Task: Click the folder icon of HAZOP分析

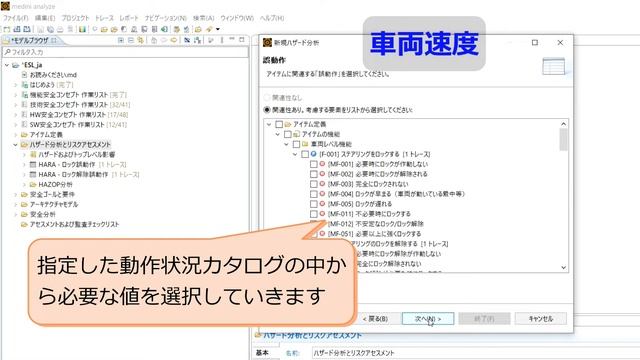Action: coord(33,184)
